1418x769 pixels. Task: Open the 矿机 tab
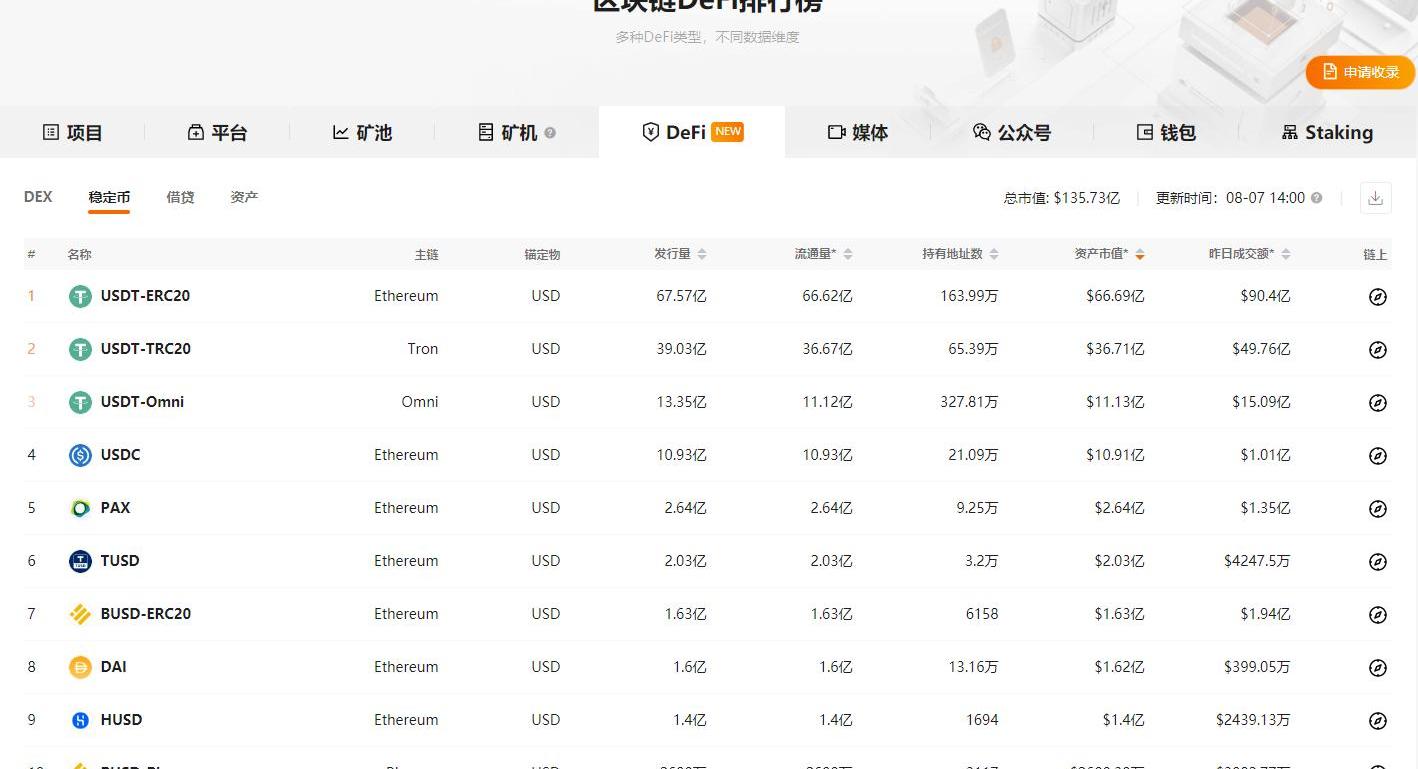tap(508, 132)
